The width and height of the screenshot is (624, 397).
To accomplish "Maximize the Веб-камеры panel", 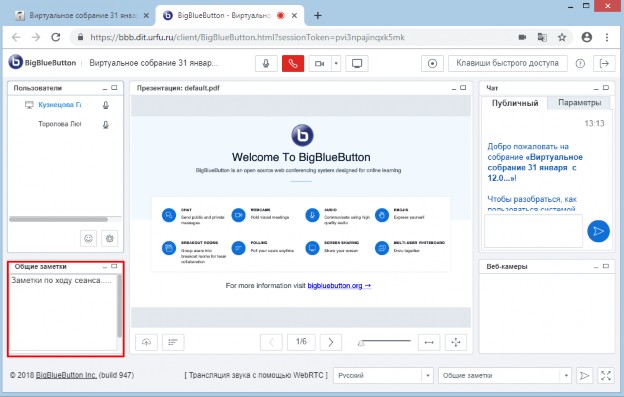I will coord(606,267).
